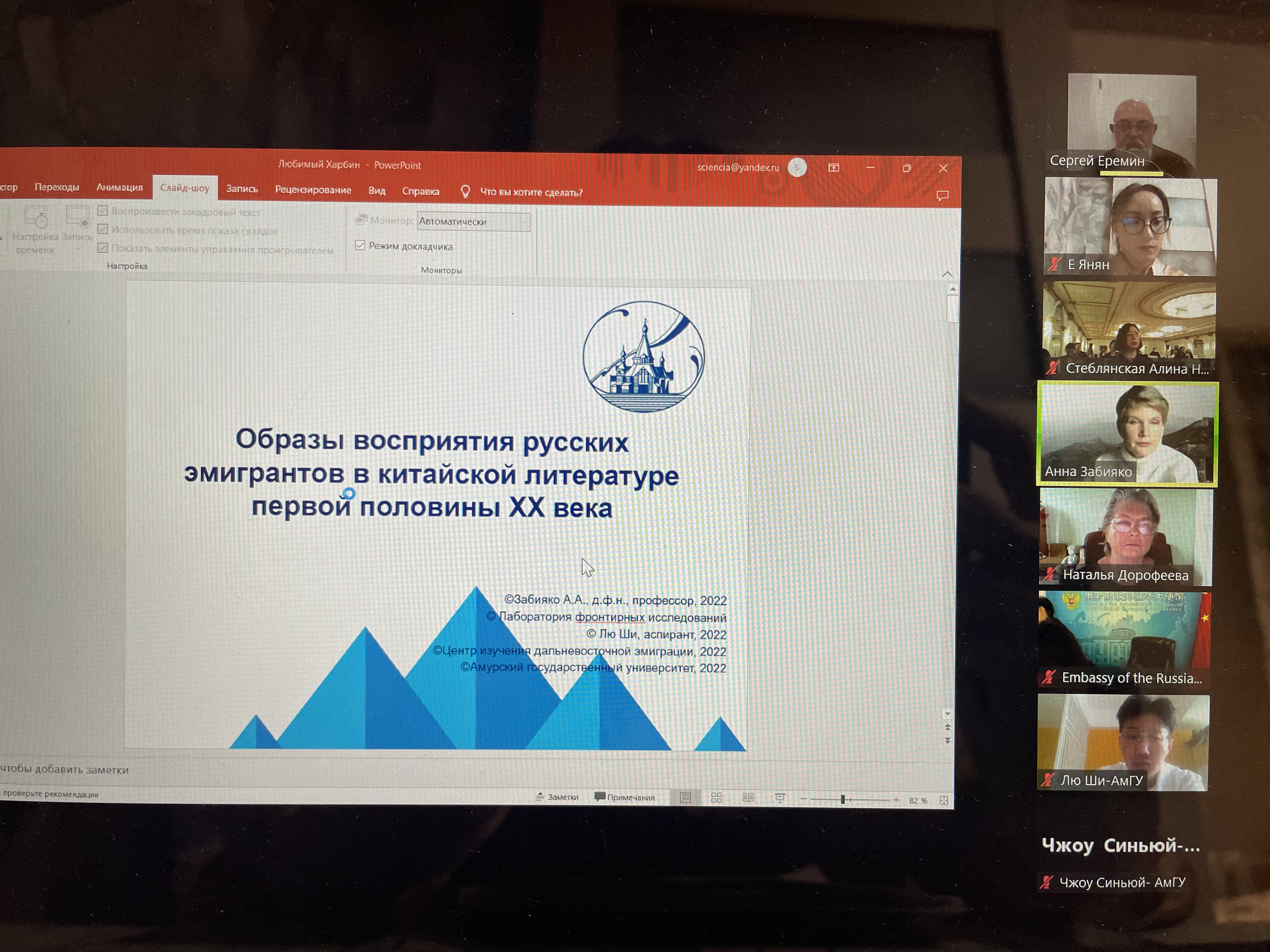Select Наталья Дорофеева video thumbnail
1270x952 pixels.
(1126, 537)
